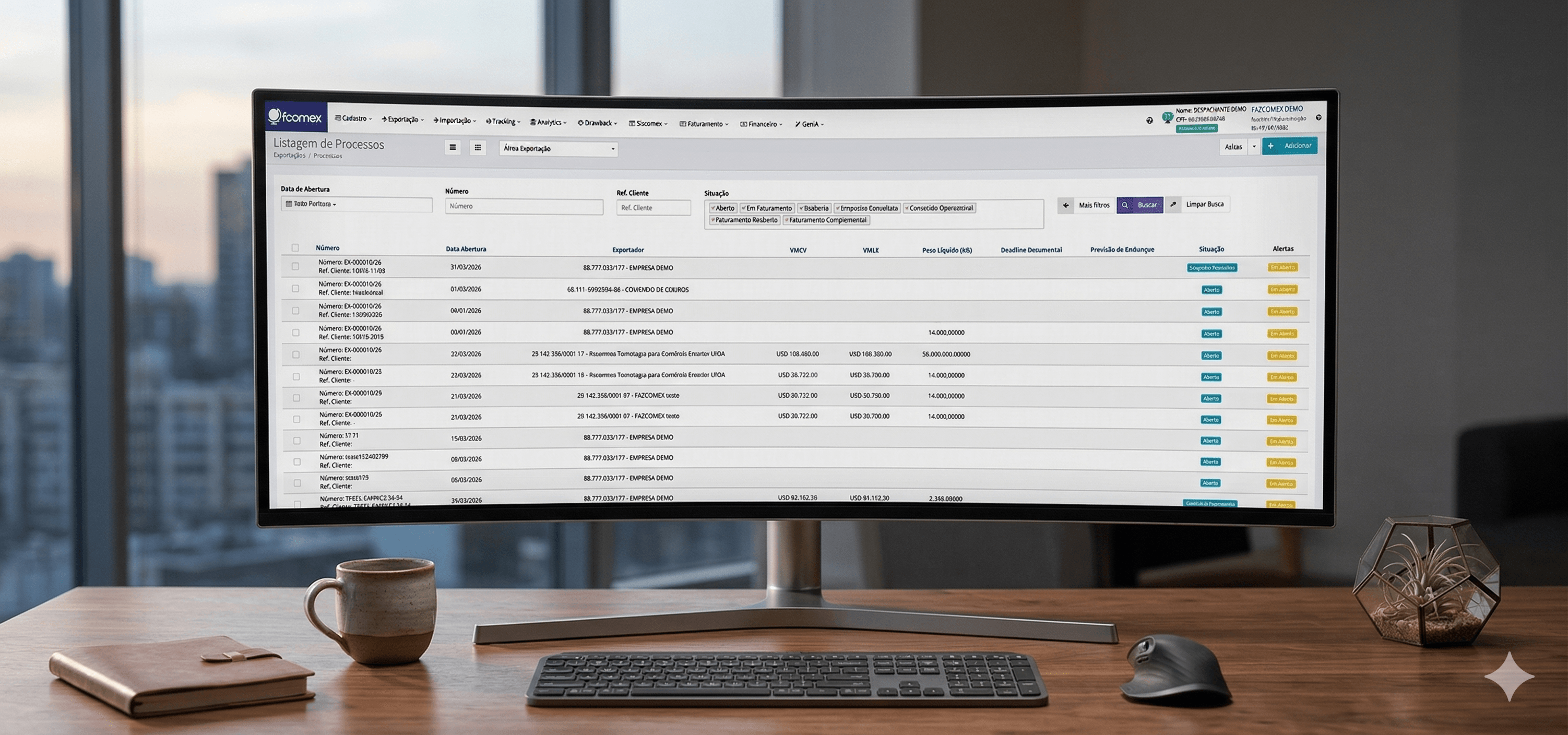The height and width of the screenshot is (735, 1568).
Task: Select the Analytics module icon
Action: click(x=532, y=122)
